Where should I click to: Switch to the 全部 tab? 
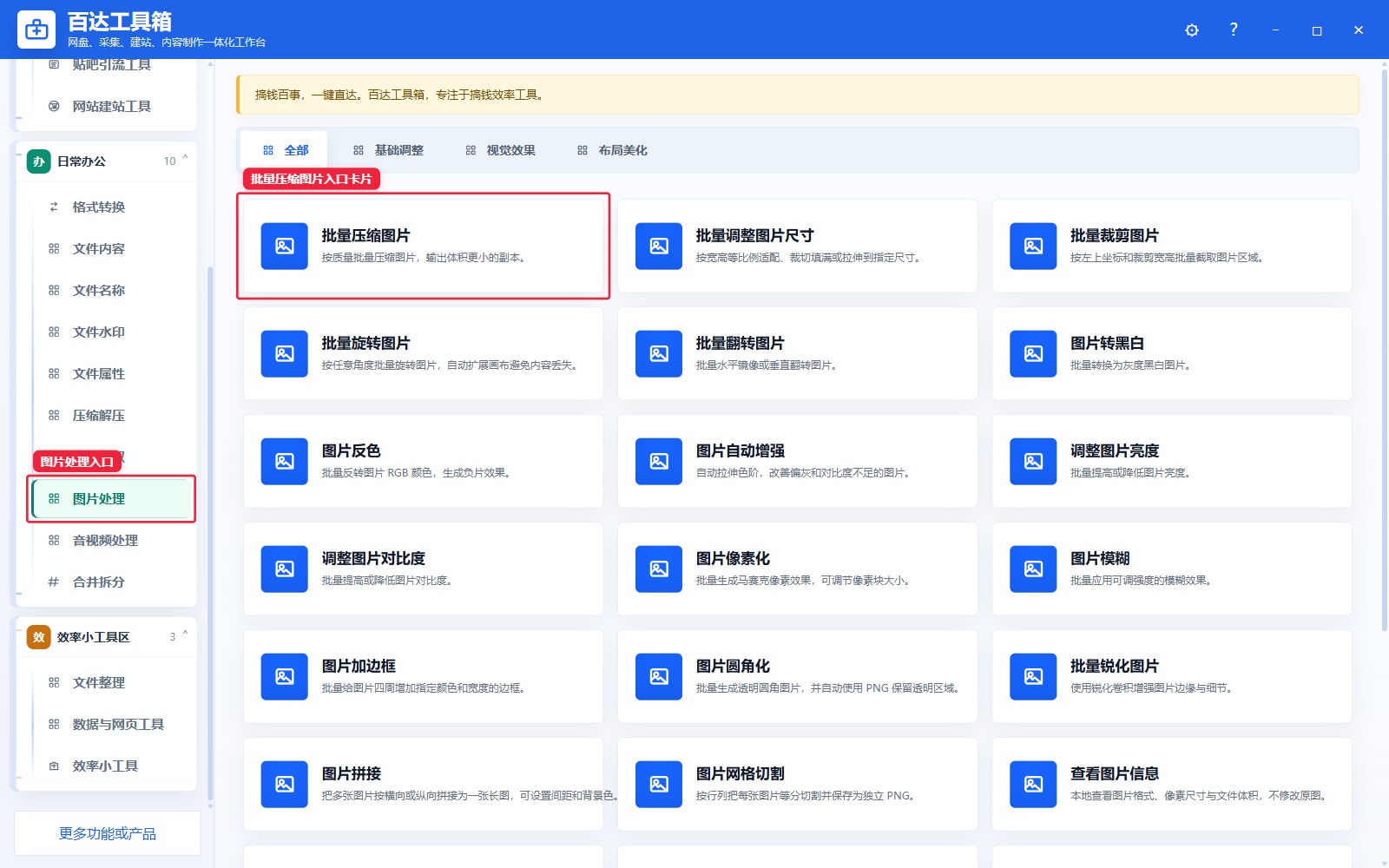285,150
